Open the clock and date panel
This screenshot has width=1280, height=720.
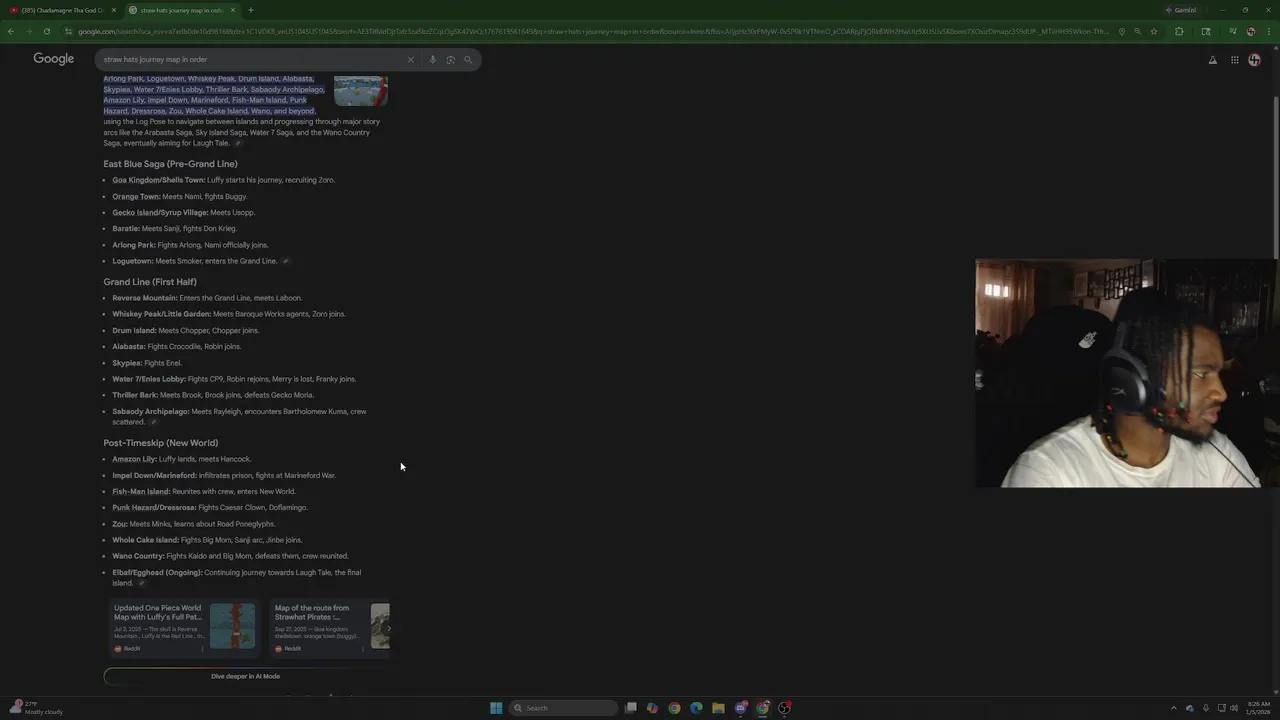pos(1257,708)
